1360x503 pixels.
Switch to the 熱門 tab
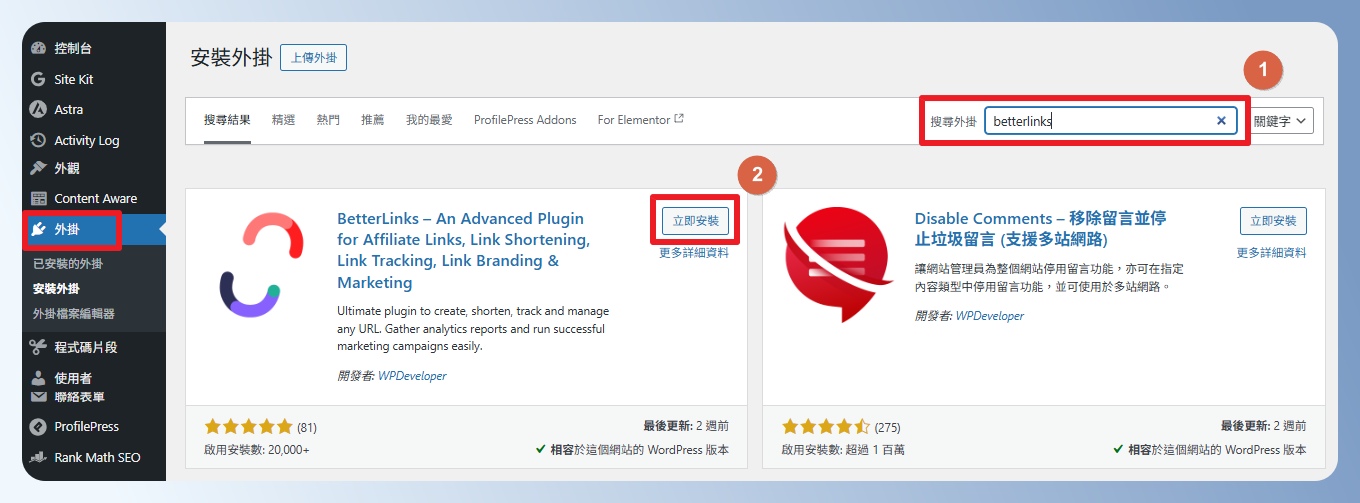click(x=328, y=120)
